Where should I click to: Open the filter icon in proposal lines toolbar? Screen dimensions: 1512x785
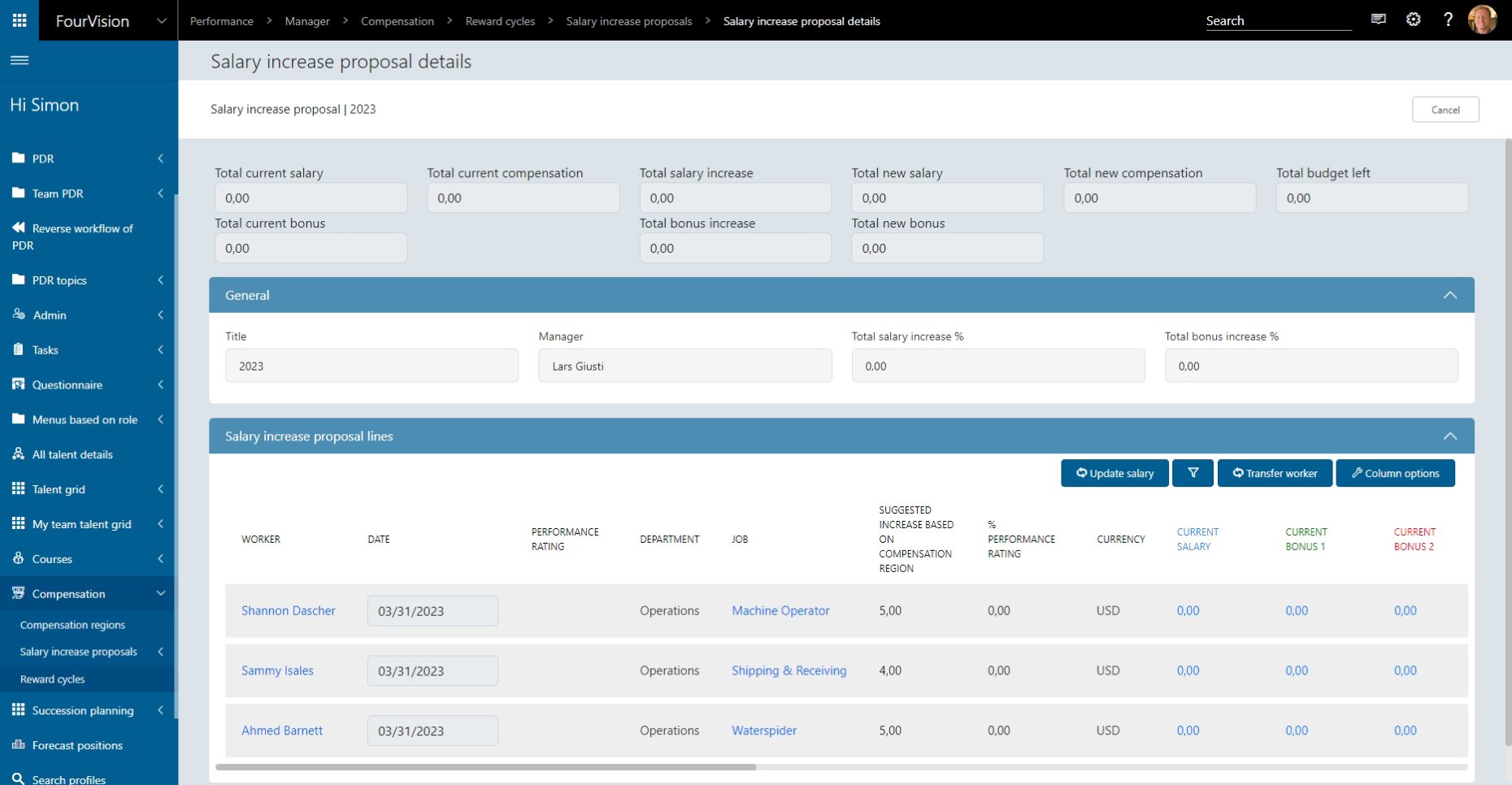click(x=1193, y=473)
